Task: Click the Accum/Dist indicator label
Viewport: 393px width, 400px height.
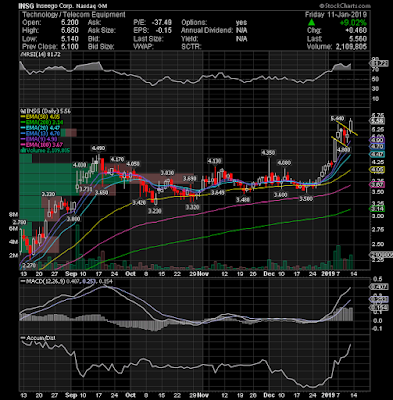Action: 38,338
